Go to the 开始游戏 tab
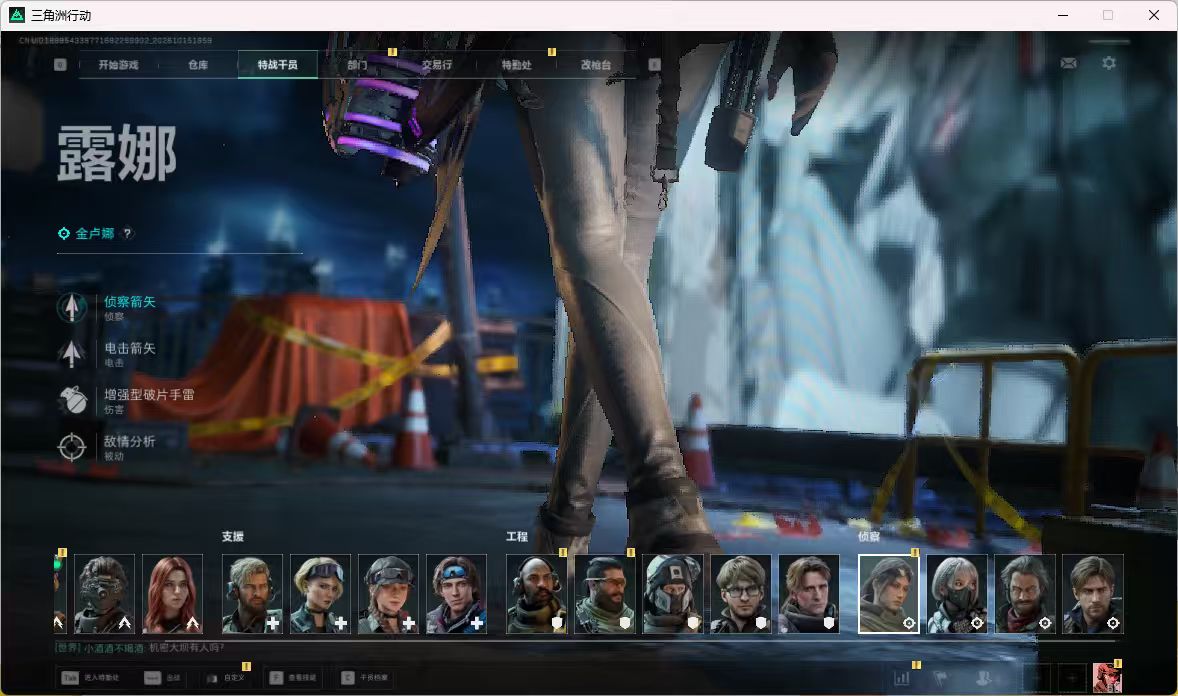1178x696 pixels. [119, 65]
